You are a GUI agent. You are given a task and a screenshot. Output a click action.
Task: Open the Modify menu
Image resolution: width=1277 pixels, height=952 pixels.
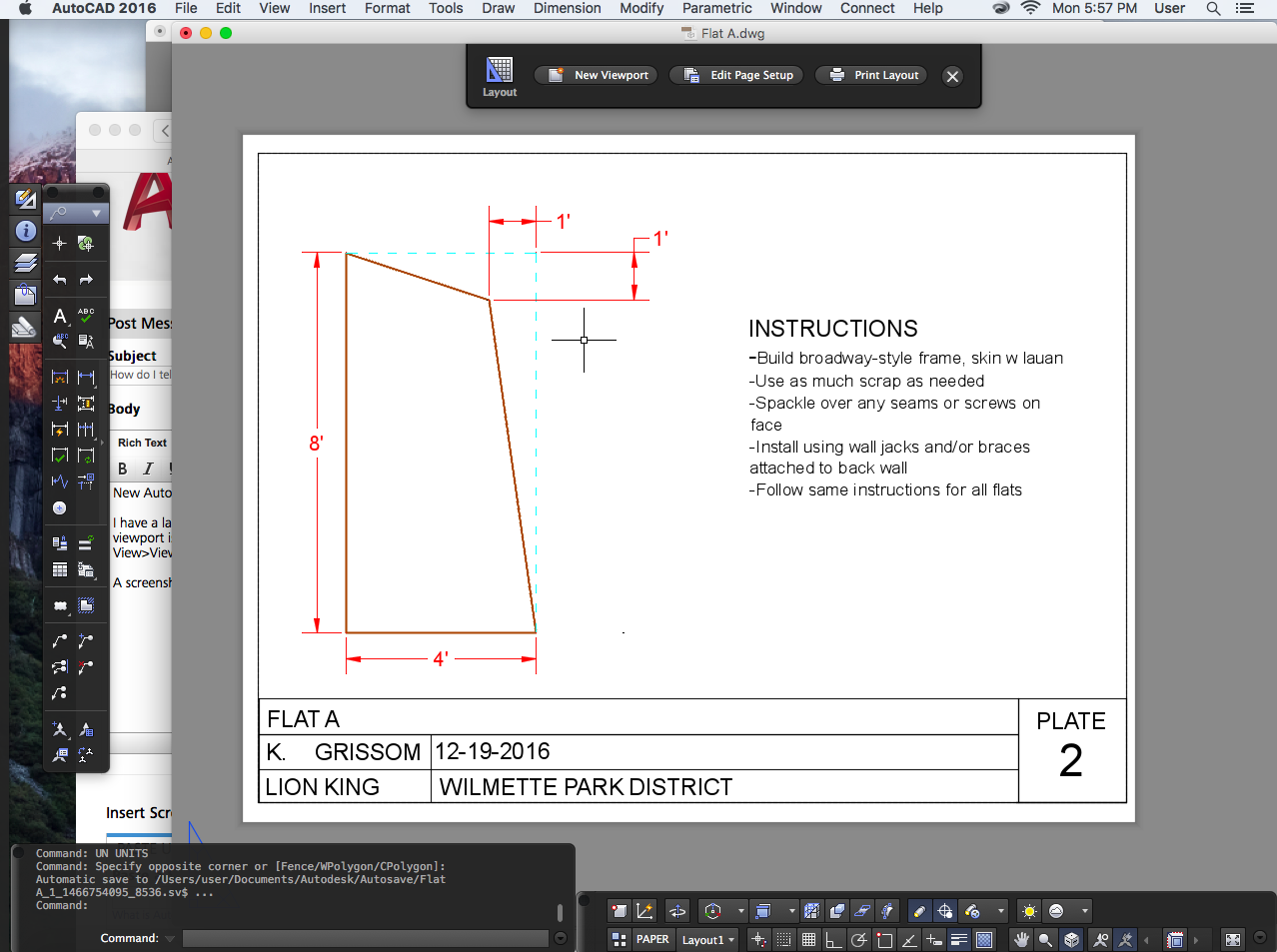(641, 8)
